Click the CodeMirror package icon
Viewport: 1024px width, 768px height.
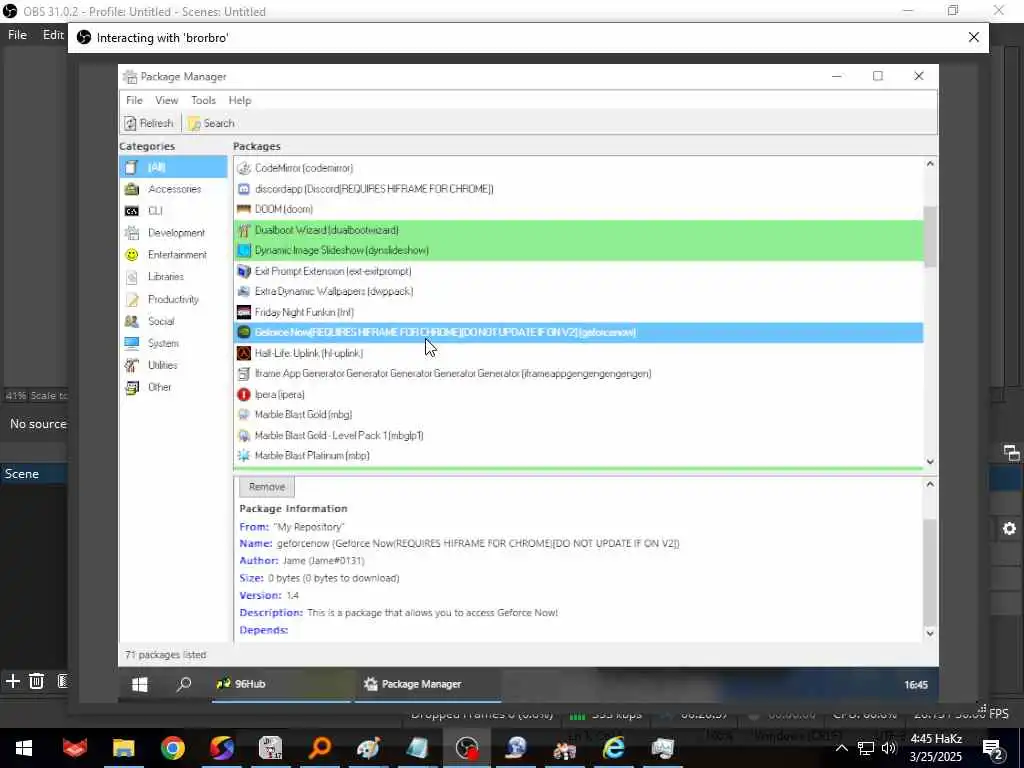tap(244, 168)
